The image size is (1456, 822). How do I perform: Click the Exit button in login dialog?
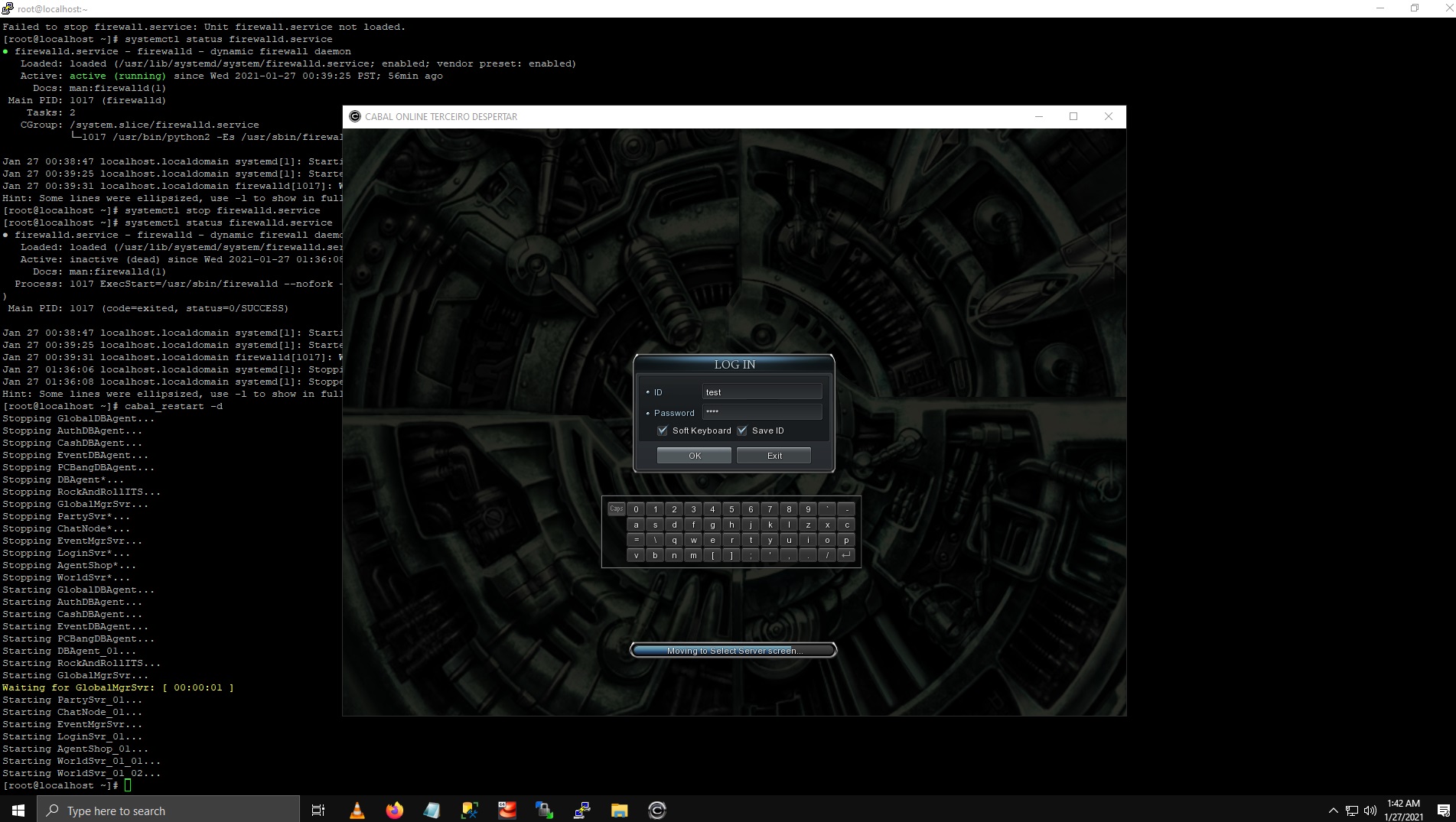(x=774, y=456)
